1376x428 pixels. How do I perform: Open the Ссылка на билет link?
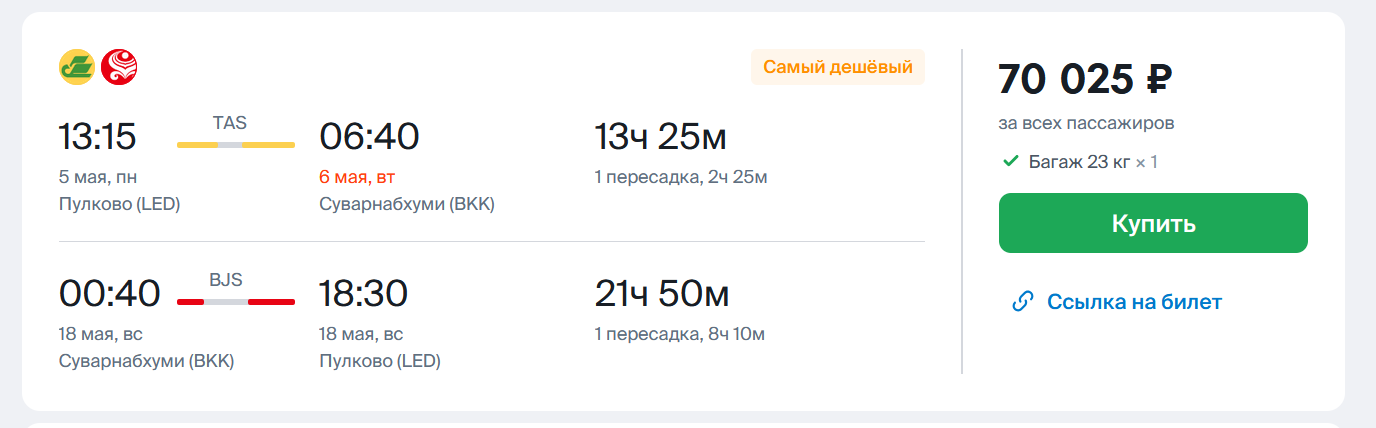coord(1134,302)
